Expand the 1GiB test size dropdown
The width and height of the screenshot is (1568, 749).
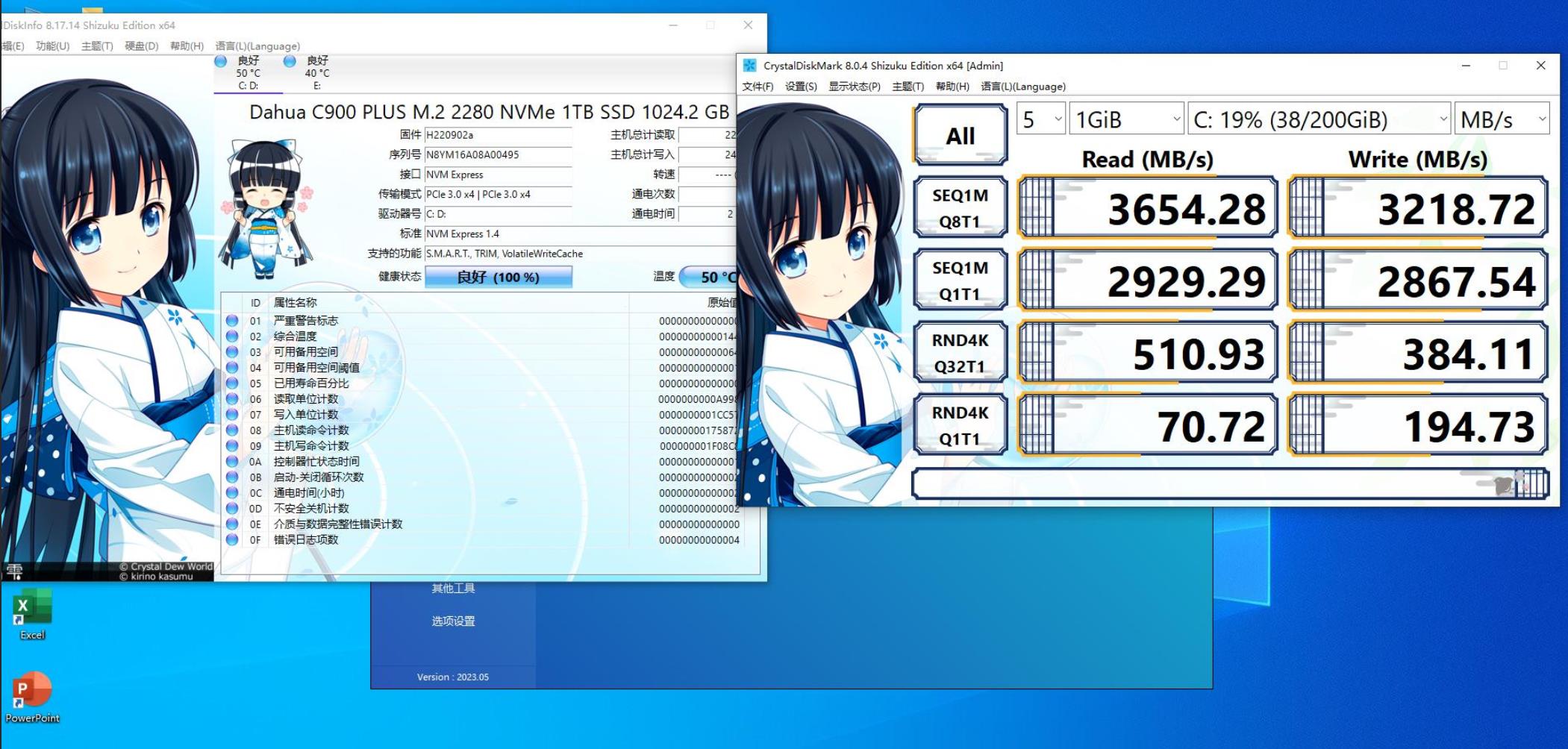[1126, 119]
